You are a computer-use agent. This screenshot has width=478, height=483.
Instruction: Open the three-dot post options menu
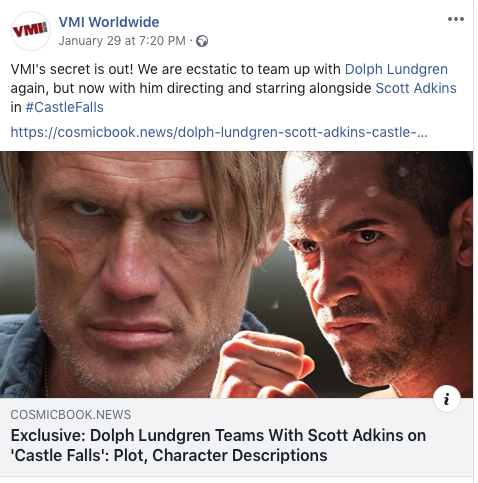(456, 19)
